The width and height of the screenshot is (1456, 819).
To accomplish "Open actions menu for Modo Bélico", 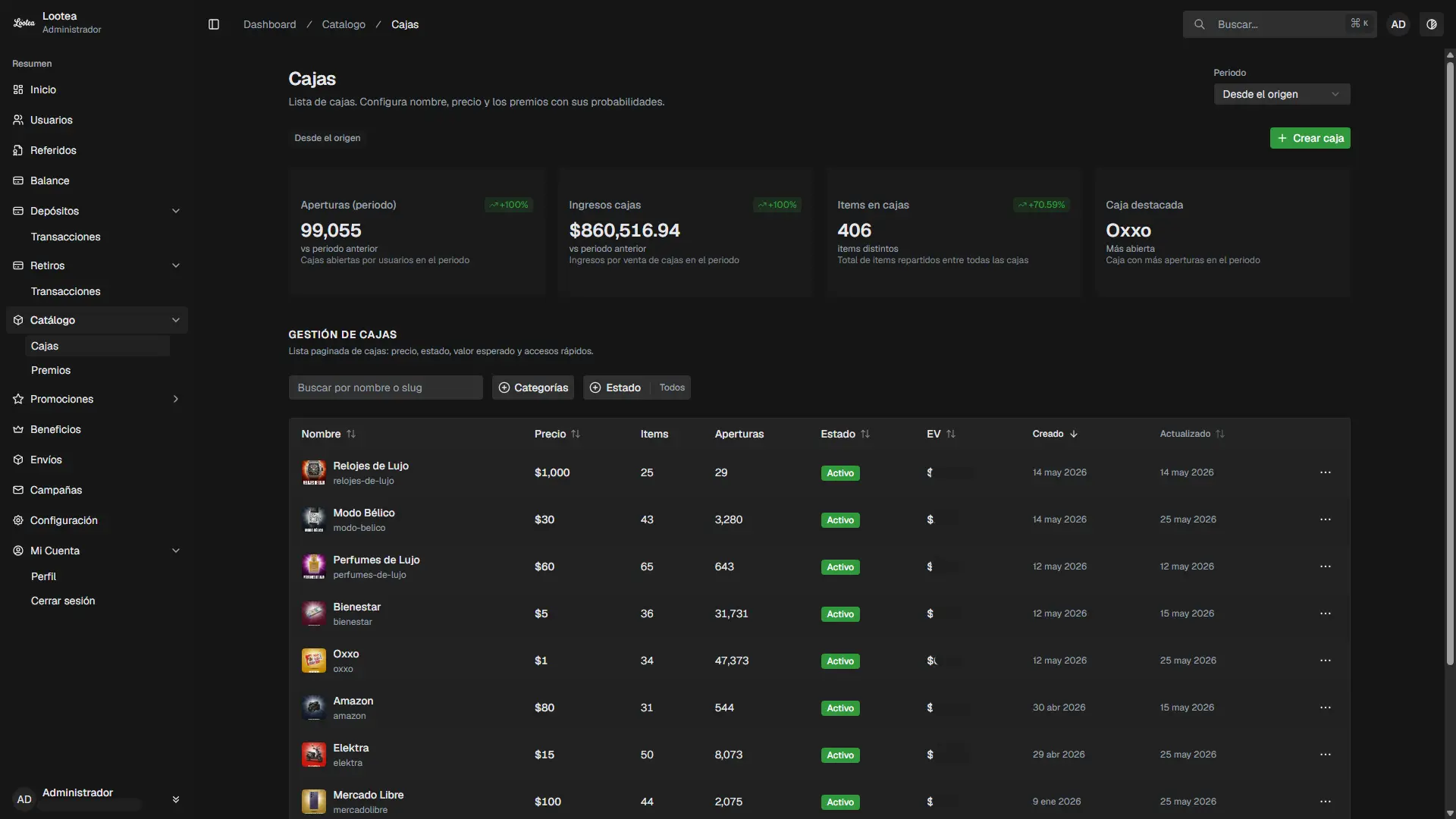I will tap(1325, 519).
